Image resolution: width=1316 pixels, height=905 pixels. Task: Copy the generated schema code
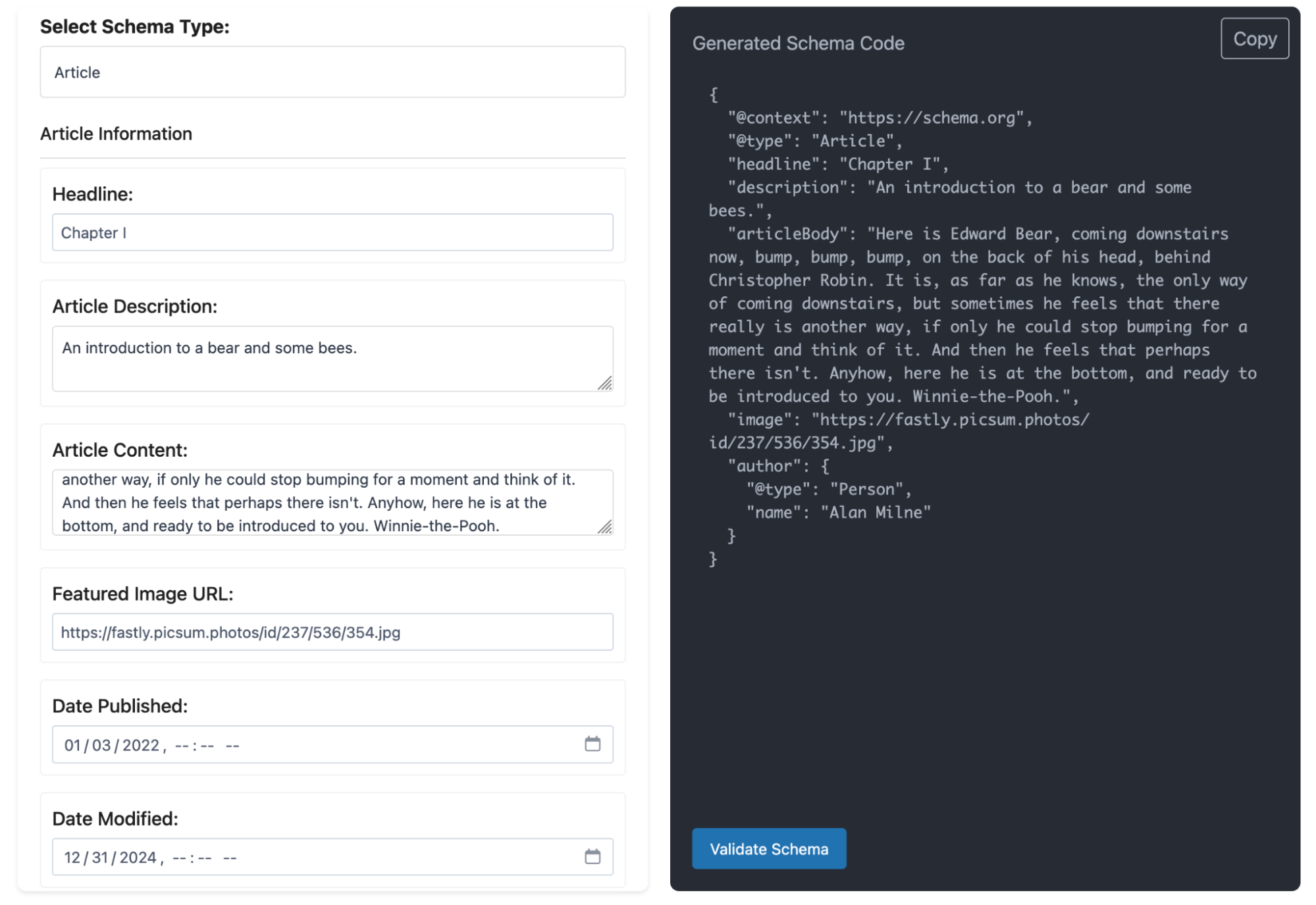1254,39
